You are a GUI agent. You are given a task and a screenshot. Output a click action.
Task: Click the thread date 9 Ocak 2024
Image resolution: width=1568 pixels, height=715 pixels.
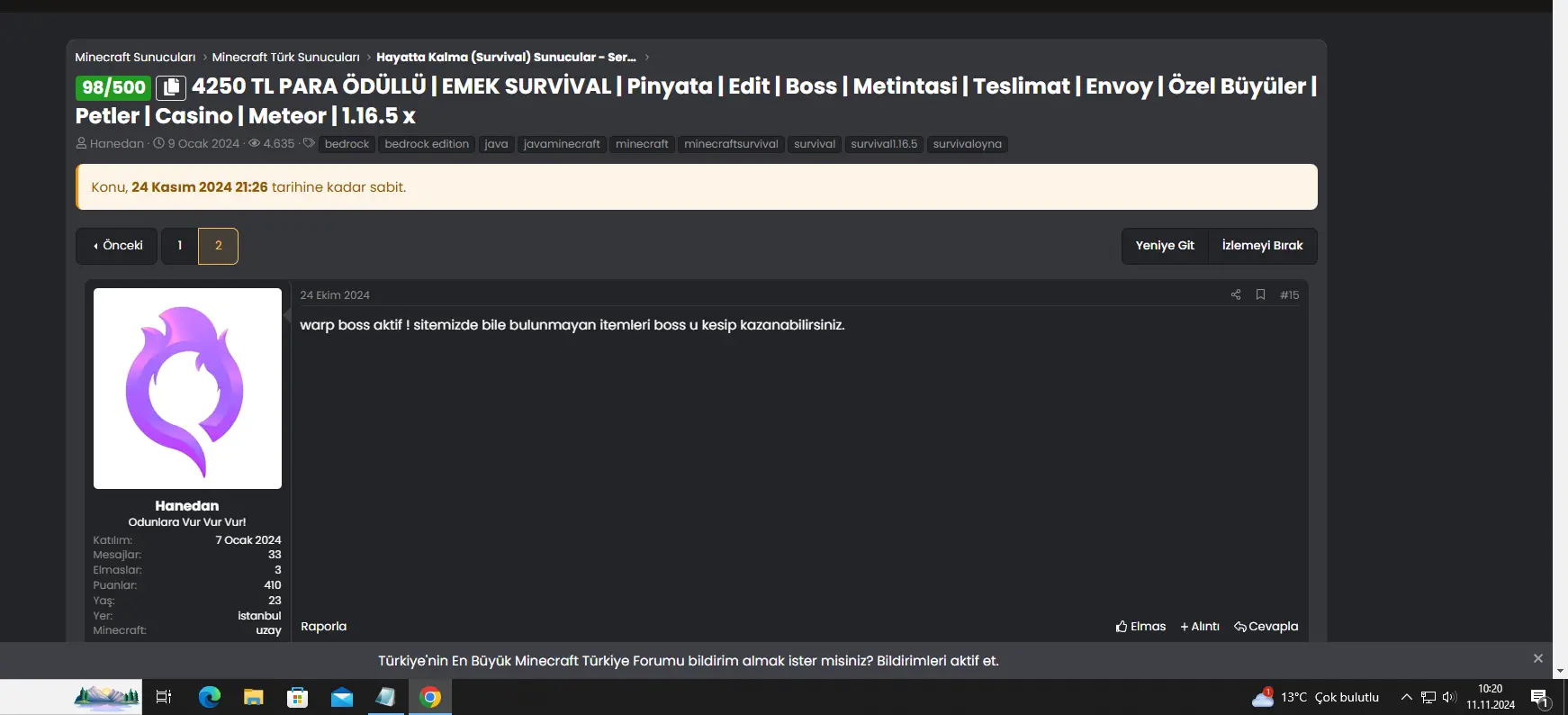point(203,144)
